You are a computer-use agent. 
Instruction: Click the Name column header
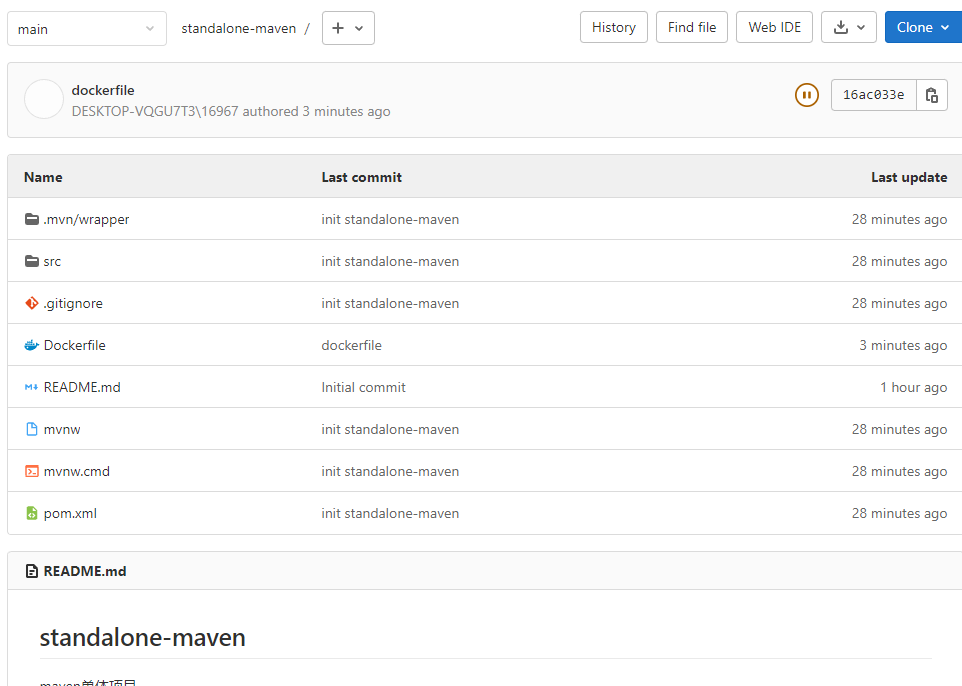coord(43,177)
